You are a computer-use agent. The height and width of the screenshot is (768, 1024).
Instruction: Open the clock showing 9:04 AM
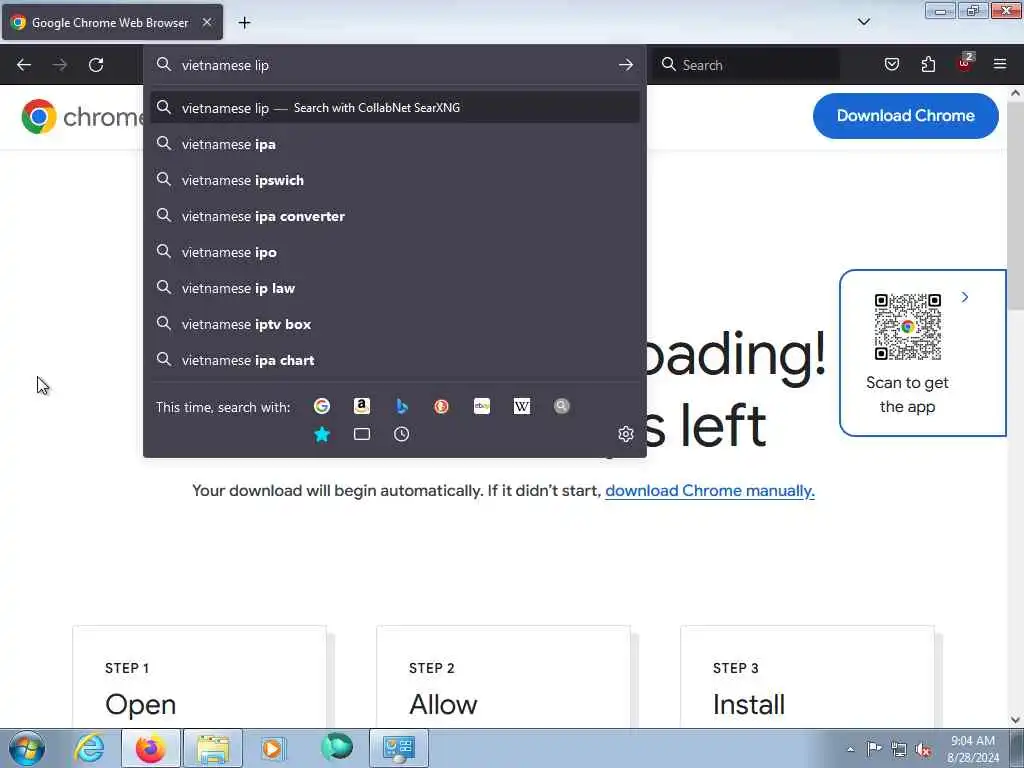click(973, 749)
